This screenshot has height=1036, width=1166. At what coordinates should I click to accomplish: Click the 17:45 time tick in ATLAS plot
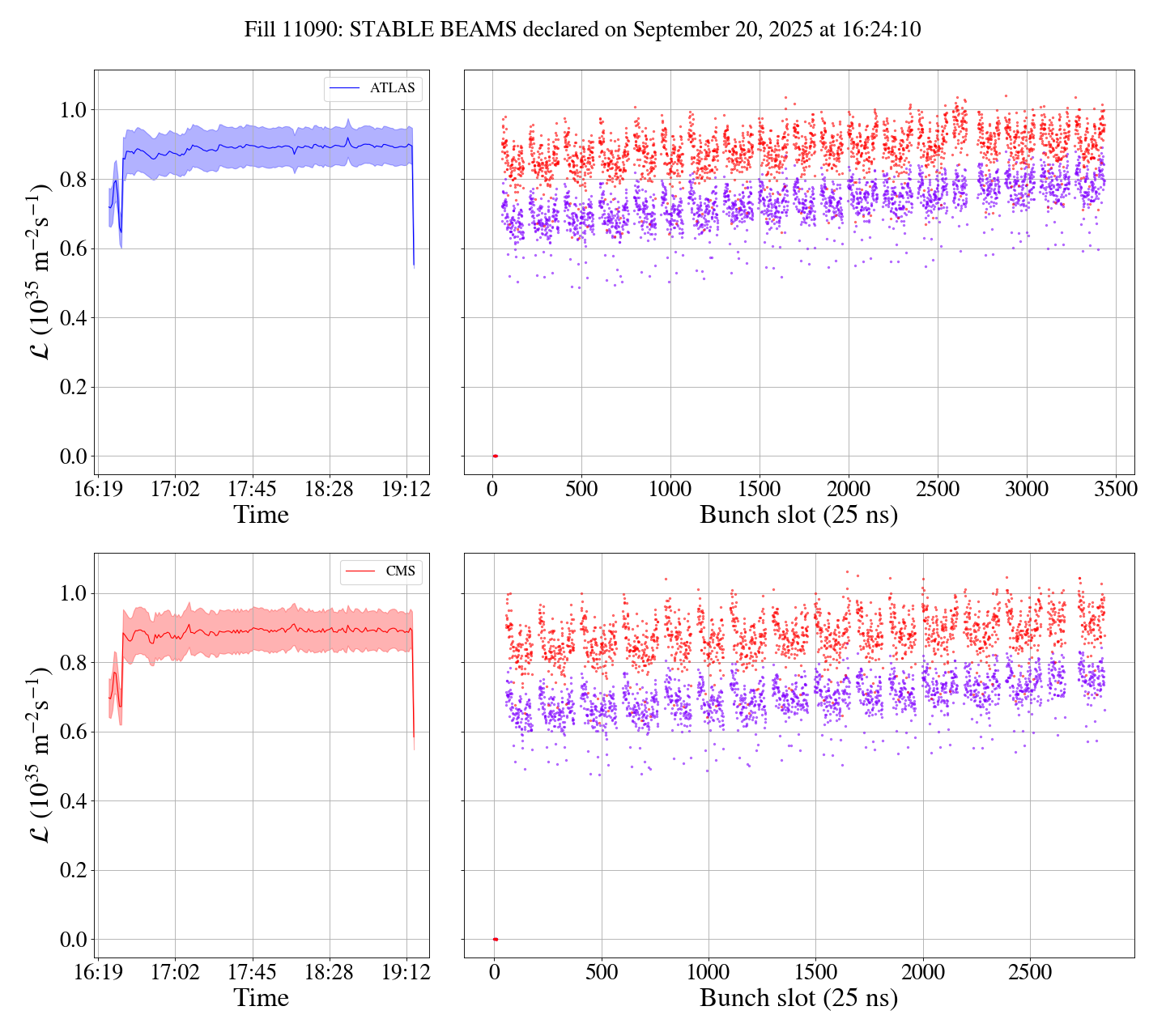click(x=252, y=490)
